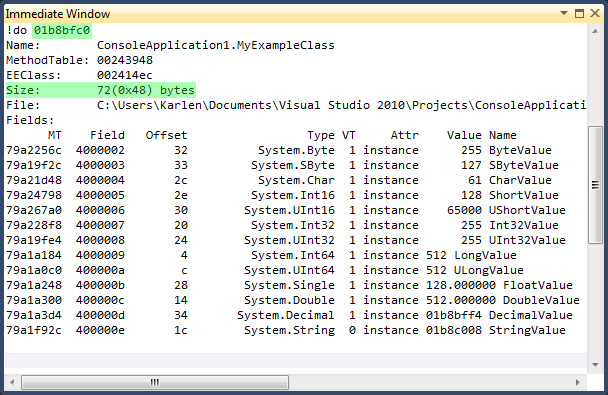Viewport: 608px width, 395px height.
Task: Click the ByteValue field name
Action: coord(520,150)
